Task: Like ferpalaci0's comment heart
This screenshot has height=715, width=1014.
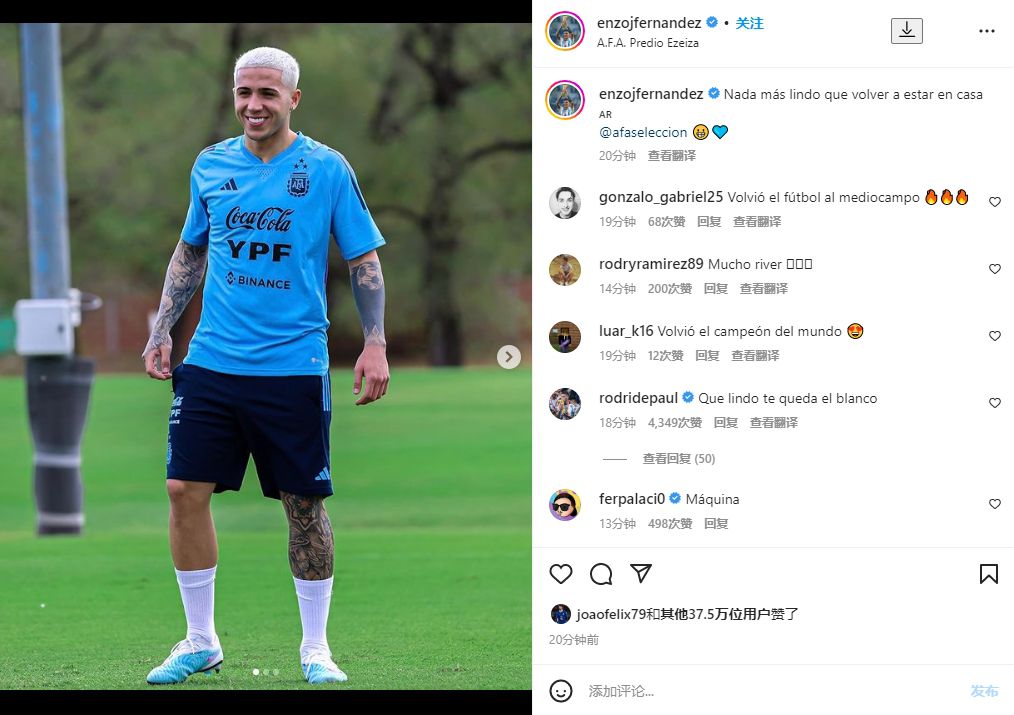Action: [995, 504]
